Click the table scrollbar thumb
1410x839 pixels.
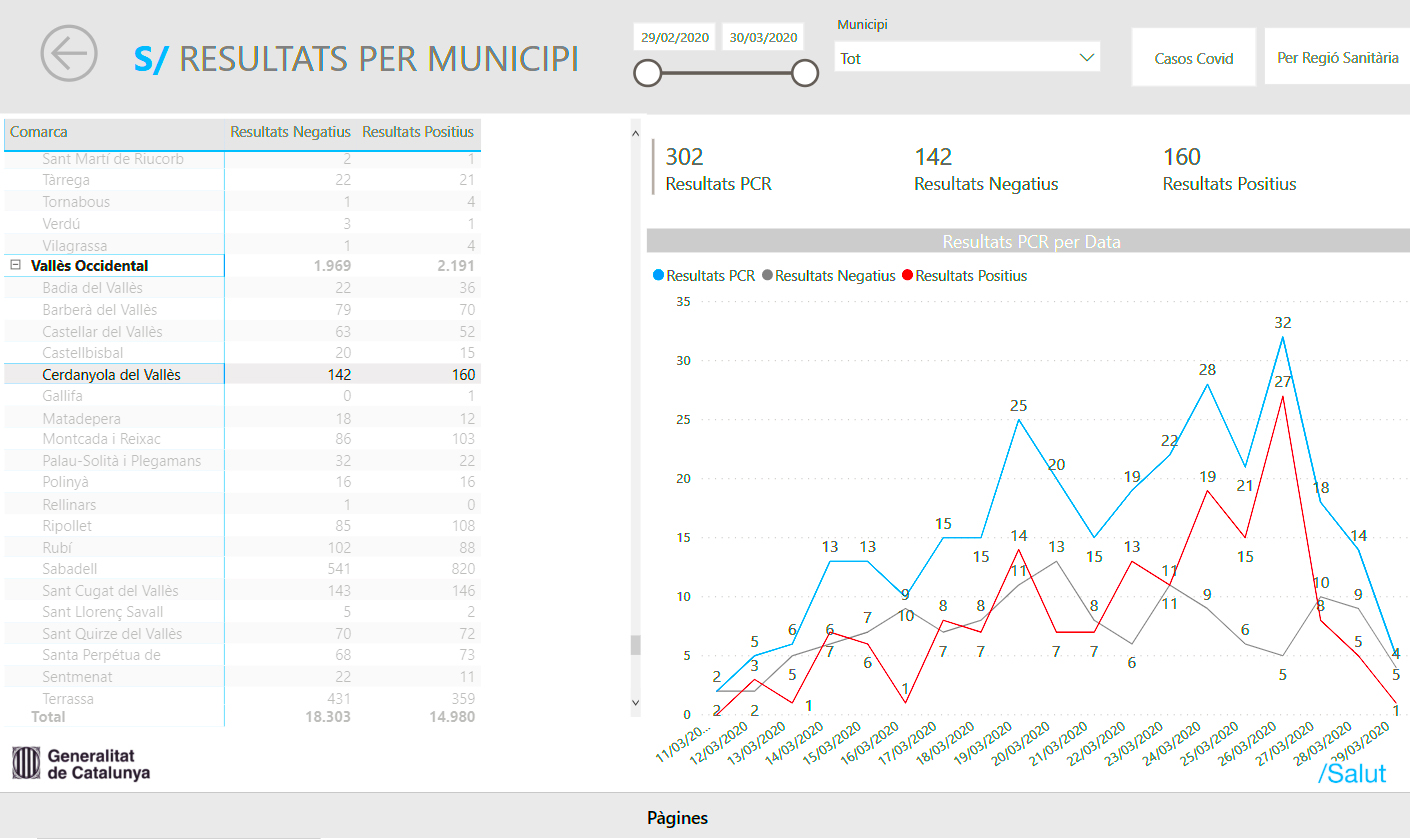(635, 645)
